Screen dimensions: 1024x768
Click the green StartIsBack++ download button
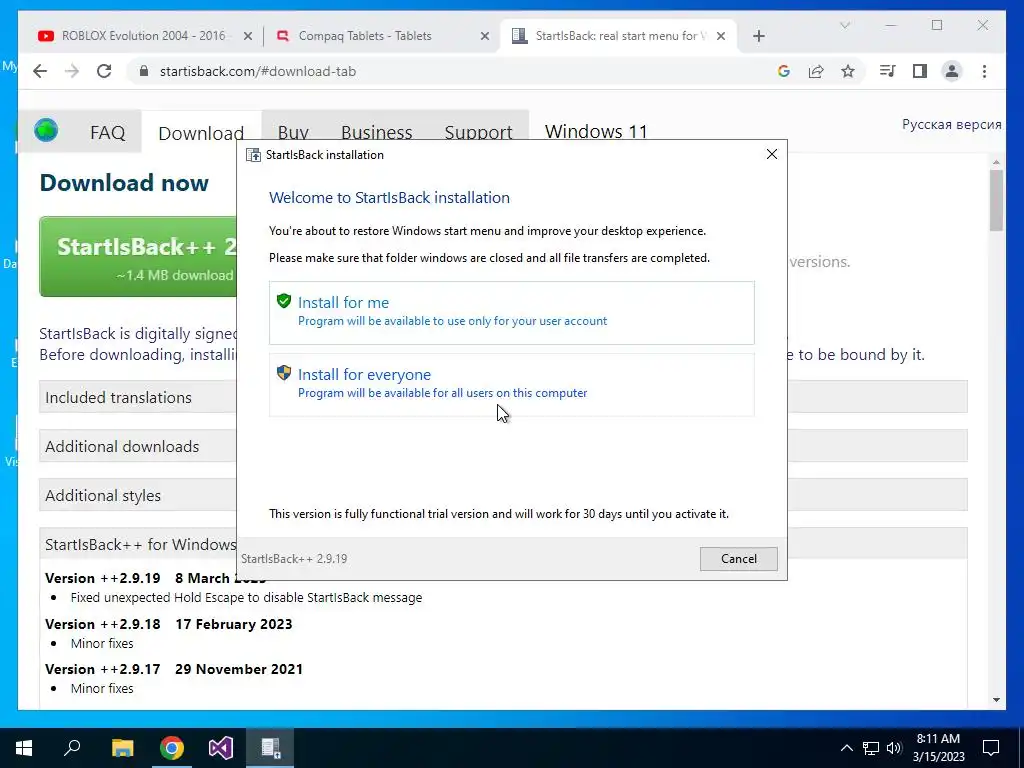[138, 257]
